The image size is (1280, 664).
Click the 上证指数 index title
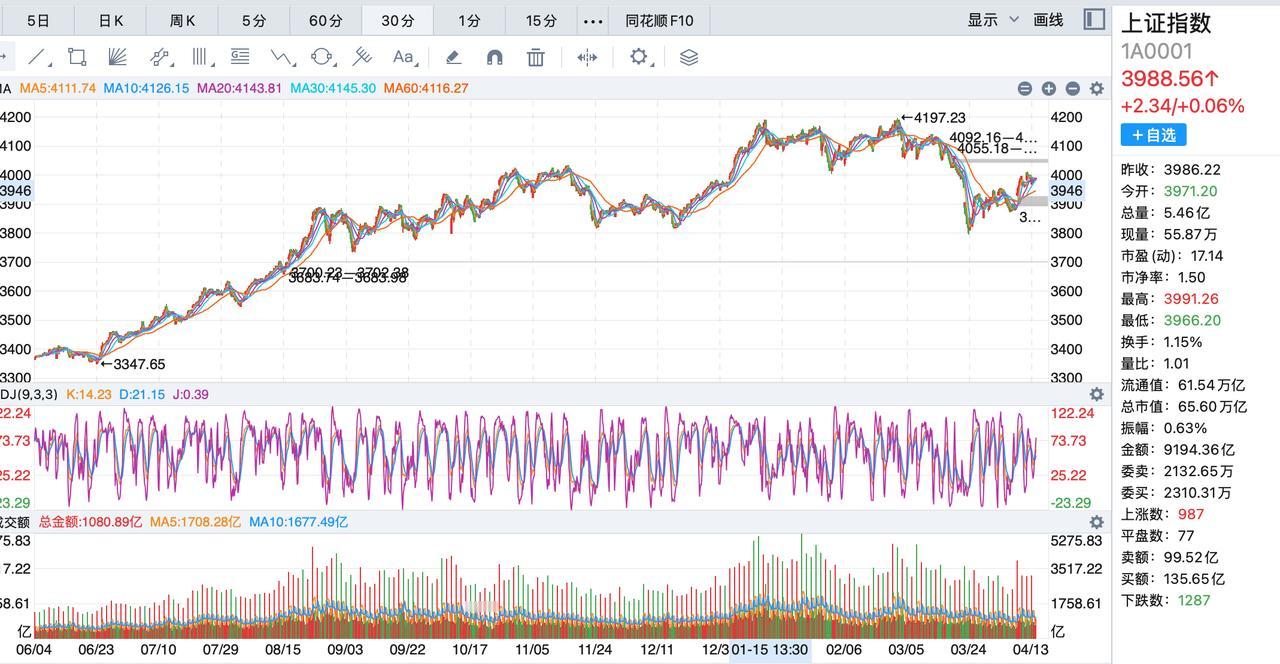1166,22
